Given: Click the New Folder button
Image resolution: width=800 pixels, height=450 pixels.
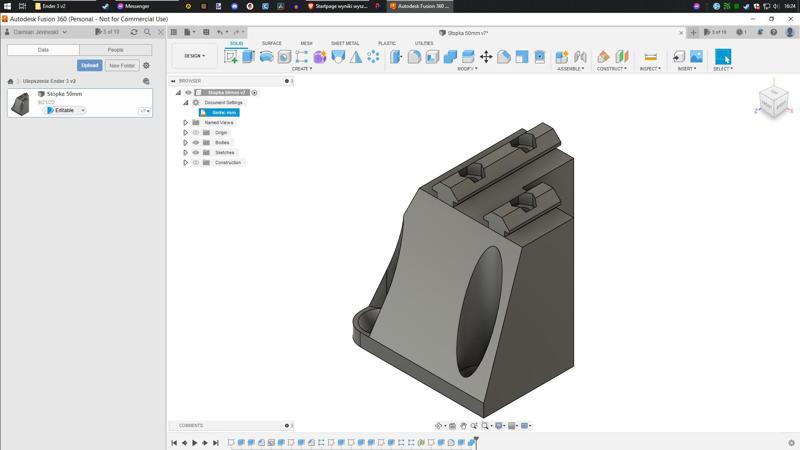Looking at the screenshot, I should click(x=122, y=65).
